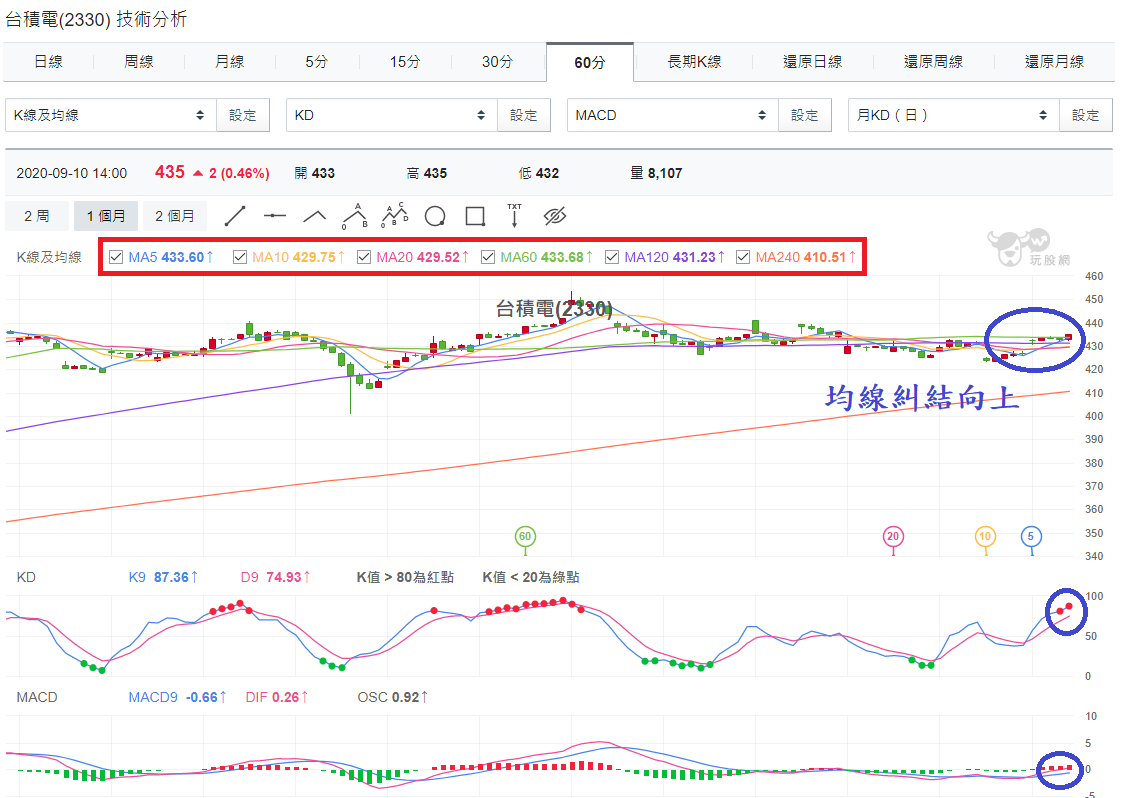Select the rectangle drawing tool

point(475,216)
